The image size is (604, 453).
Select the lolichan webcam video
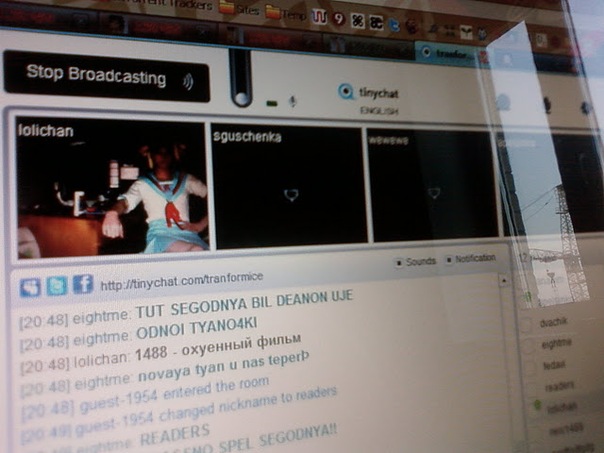111,188
